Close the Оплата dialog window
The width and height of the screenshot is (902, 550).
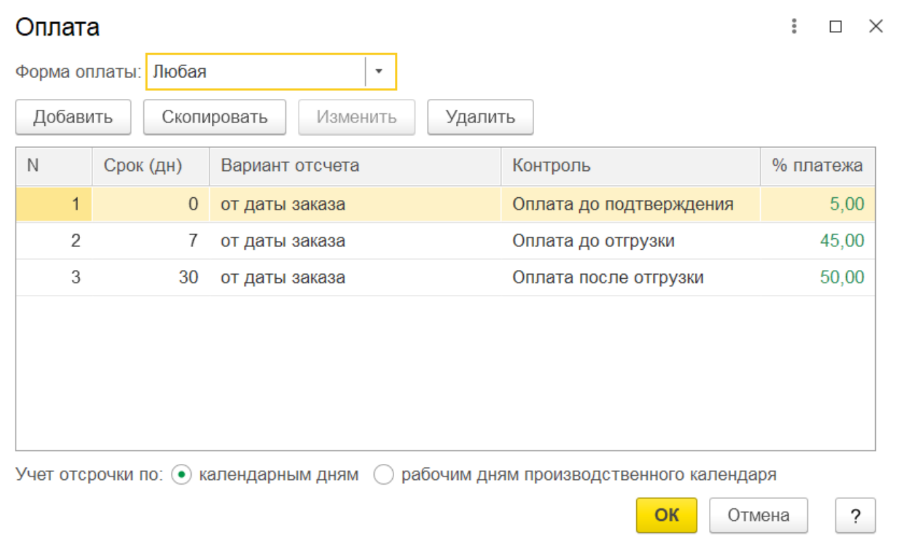click(876, 27)
